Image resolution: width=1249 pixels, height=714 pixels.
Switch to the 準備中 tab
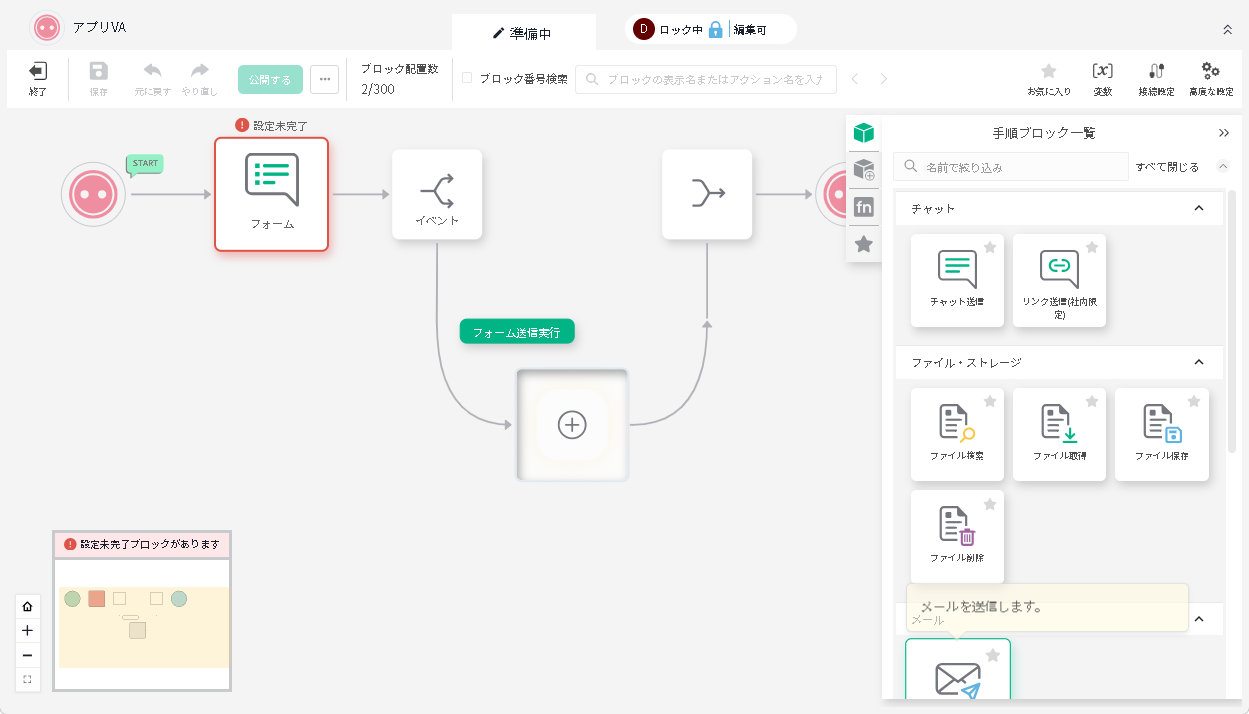[x=523, y=33]
